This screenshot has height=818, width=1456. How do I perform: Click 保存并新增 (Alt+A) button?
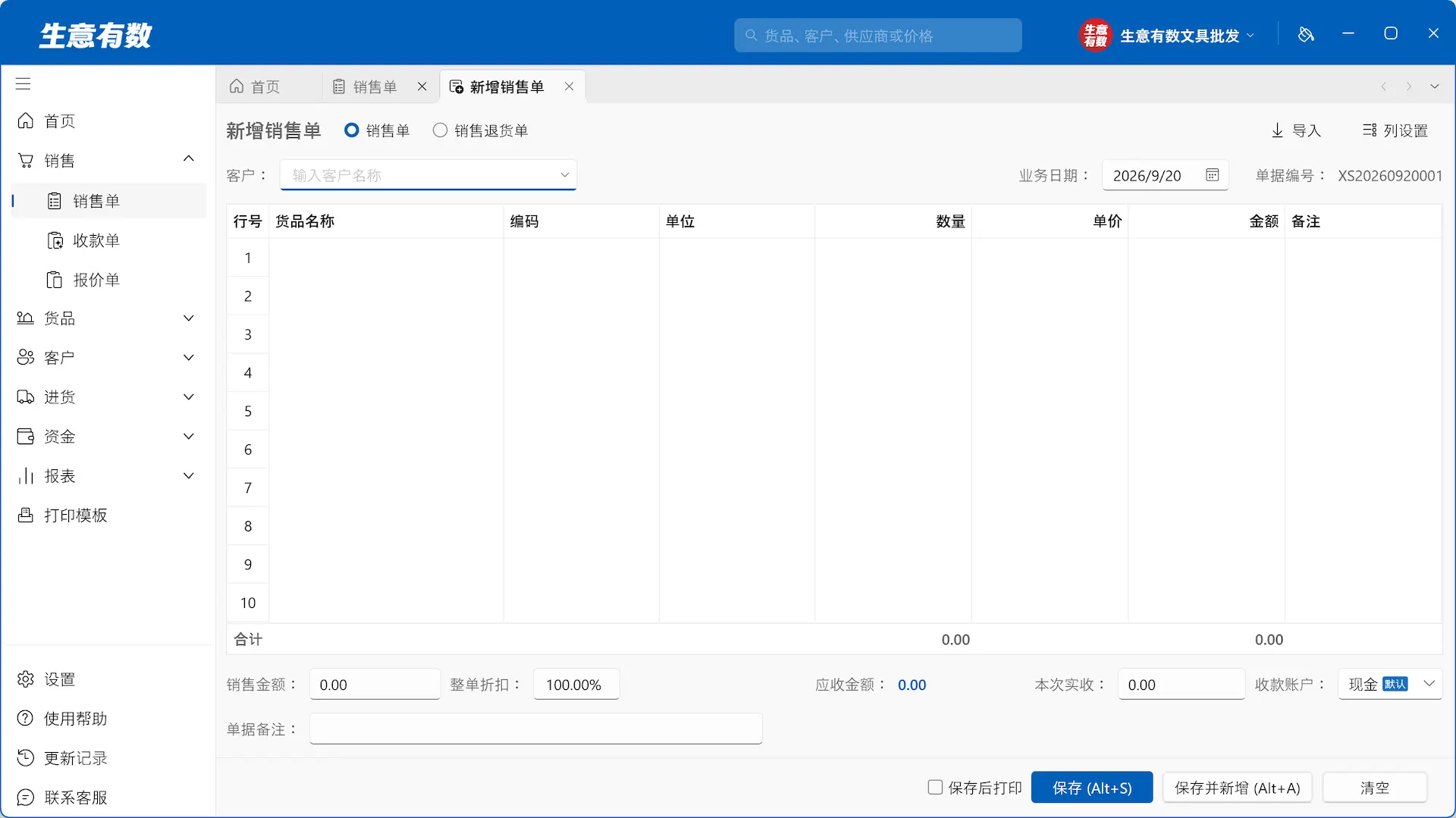click(x=1238, y=788)
